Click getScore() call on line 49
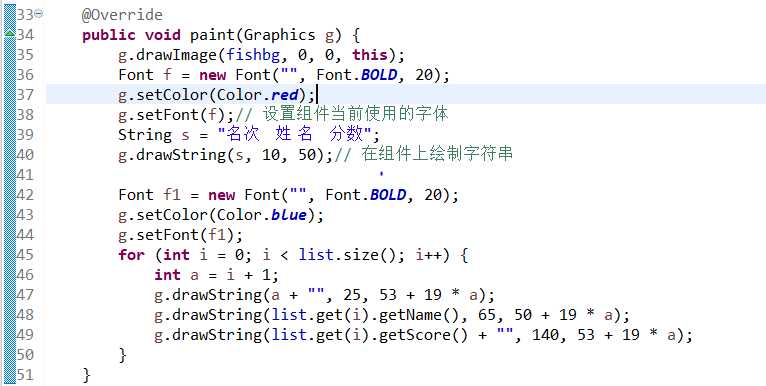 tap(424, 335)
